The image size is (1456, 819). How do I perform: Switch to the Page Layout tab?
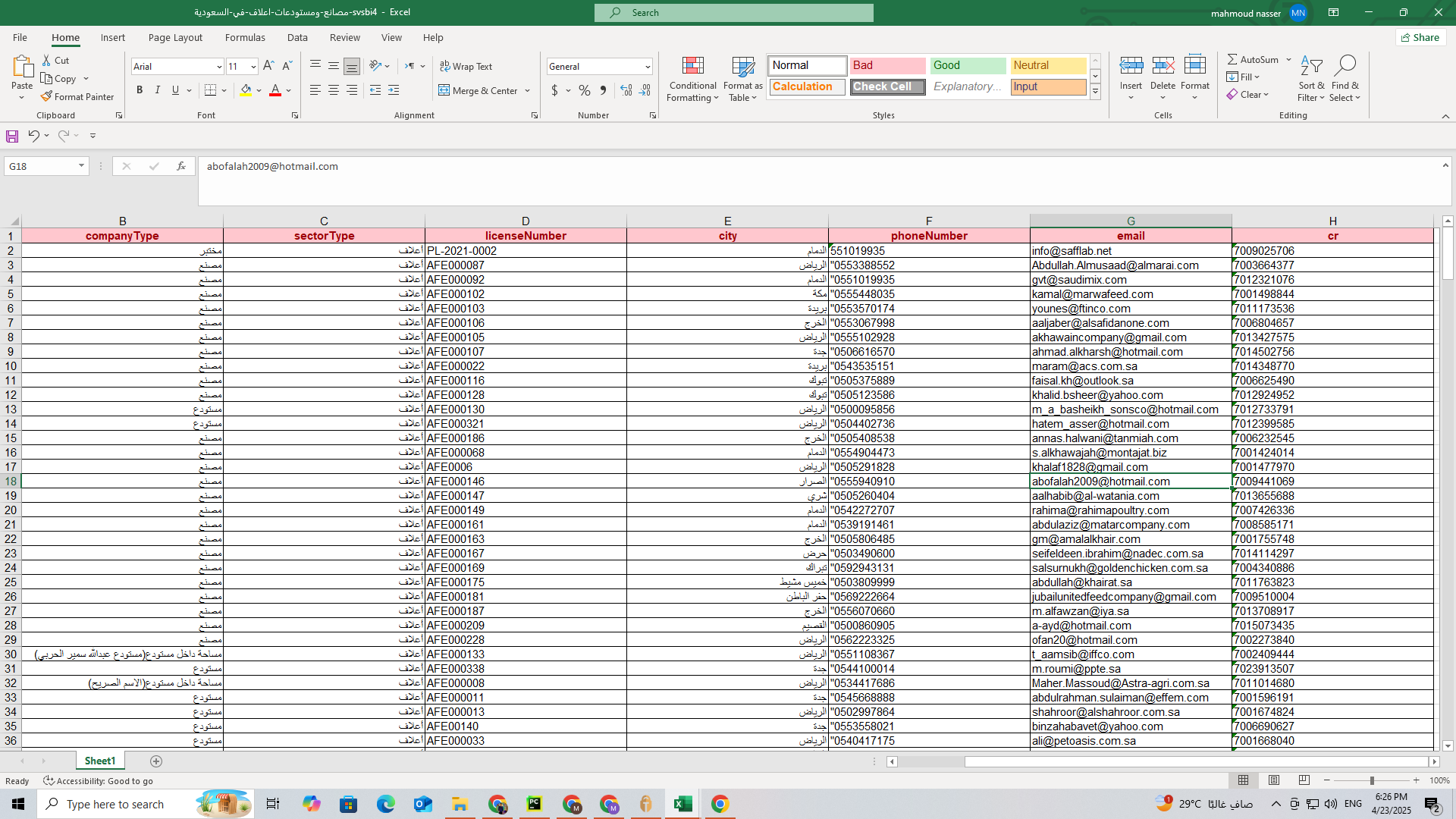tap(175, 37)
